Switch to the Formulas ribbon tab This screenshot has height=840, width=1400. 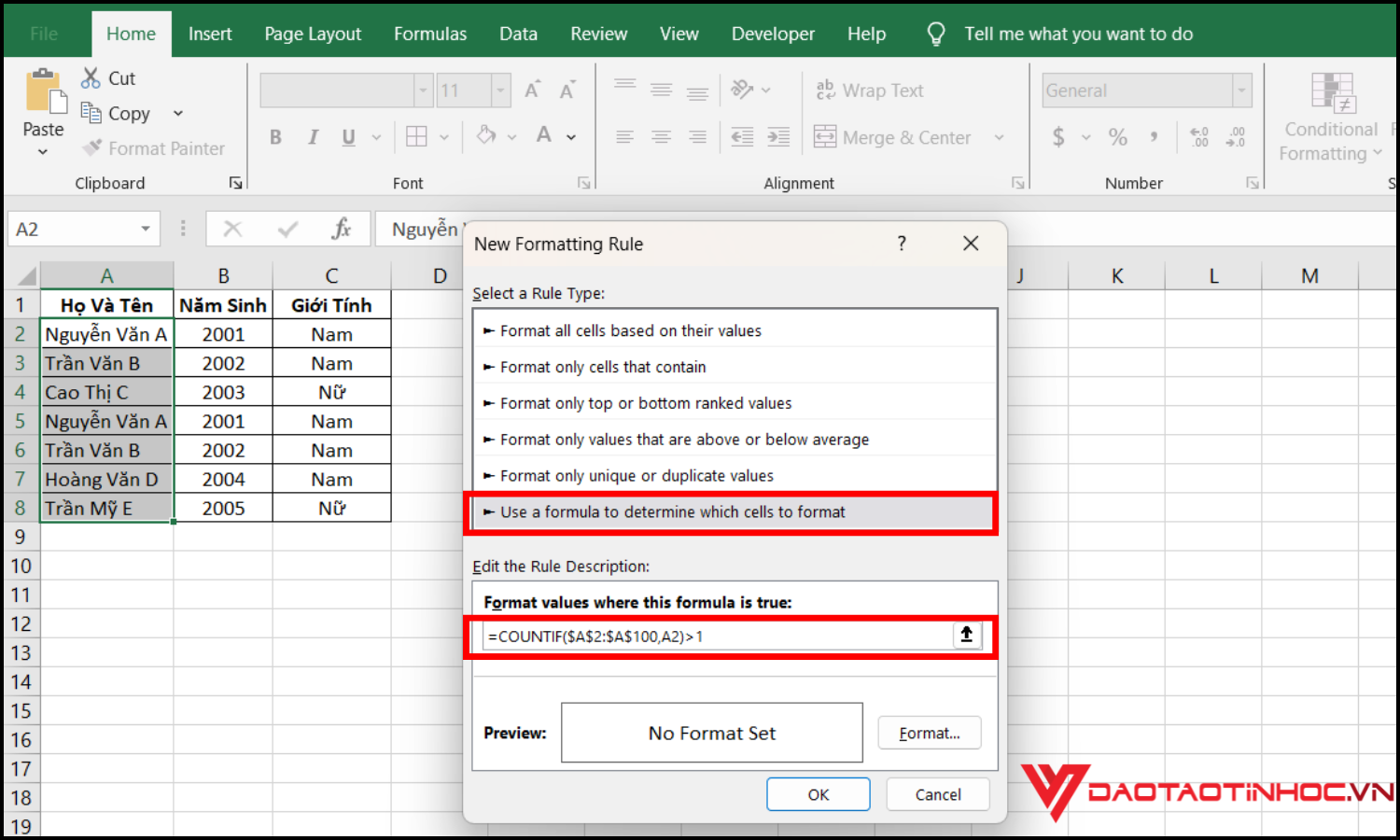(x=429, y=35)
